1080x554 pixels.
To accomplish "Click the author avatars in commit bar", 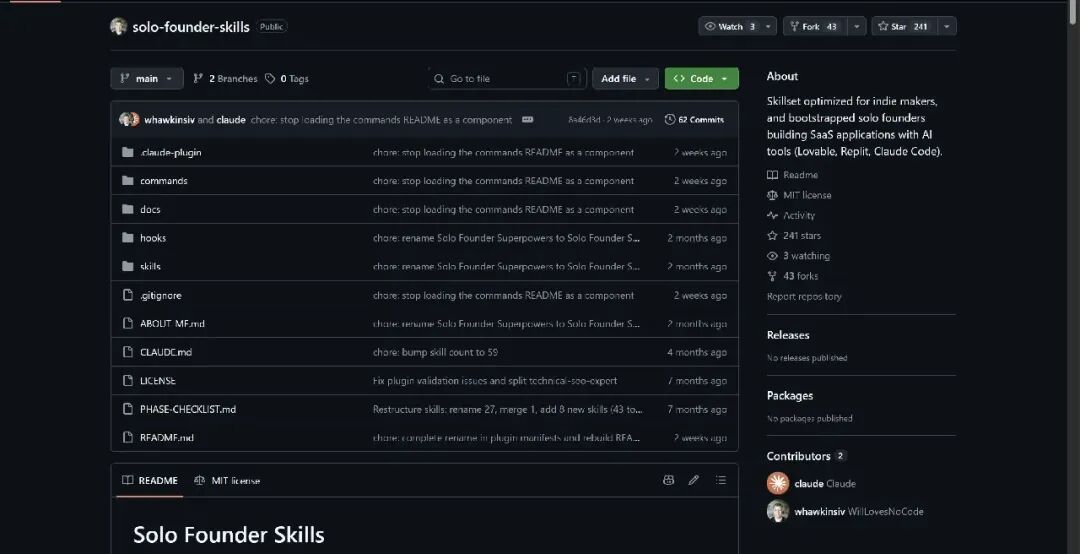I will click(x=129, y=119).
